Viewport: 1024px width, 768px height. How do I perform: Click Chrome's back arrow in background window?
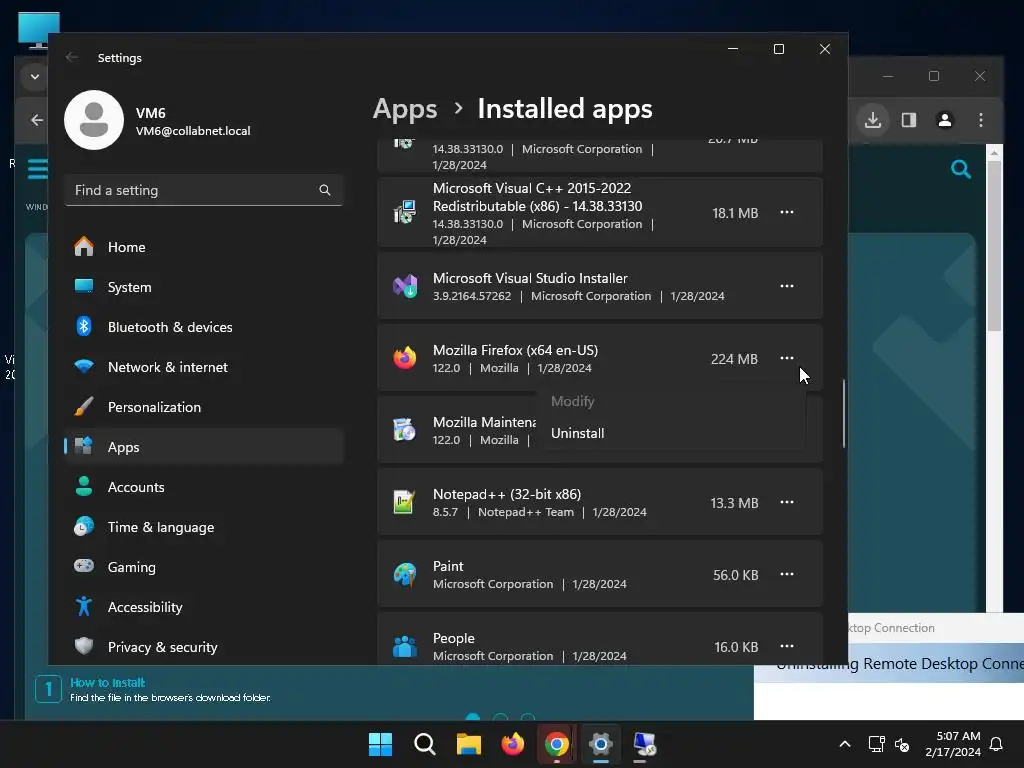(x=37, y=120)
